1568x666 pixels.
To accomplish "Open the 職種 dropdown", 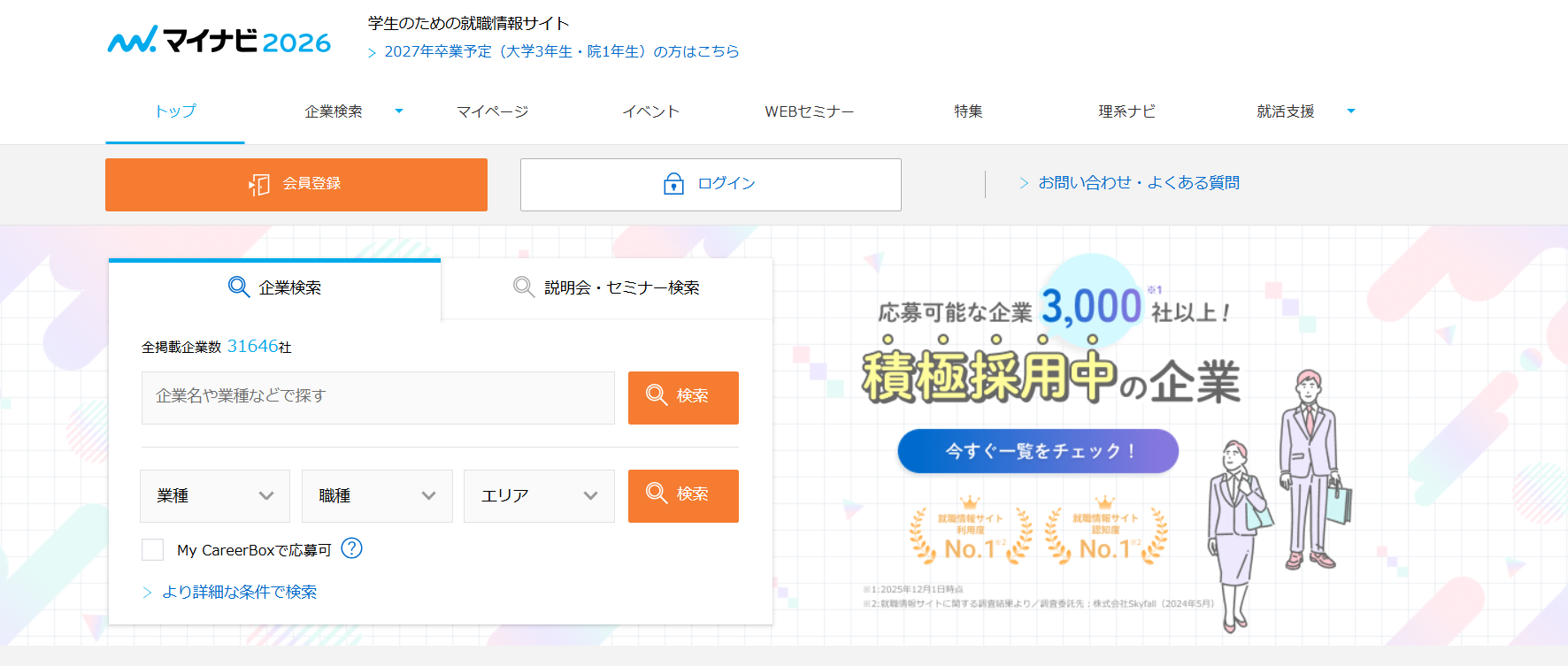I will click(x=377, y=496).
